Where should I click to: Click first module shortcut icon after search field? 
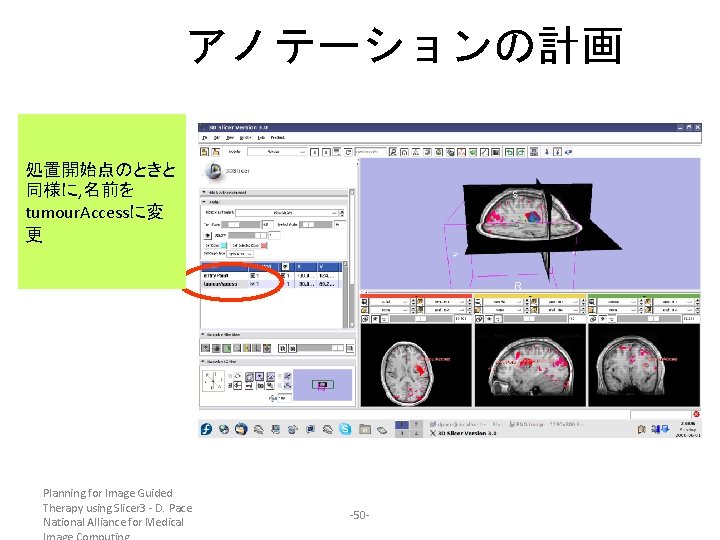[x=393, y=152]
